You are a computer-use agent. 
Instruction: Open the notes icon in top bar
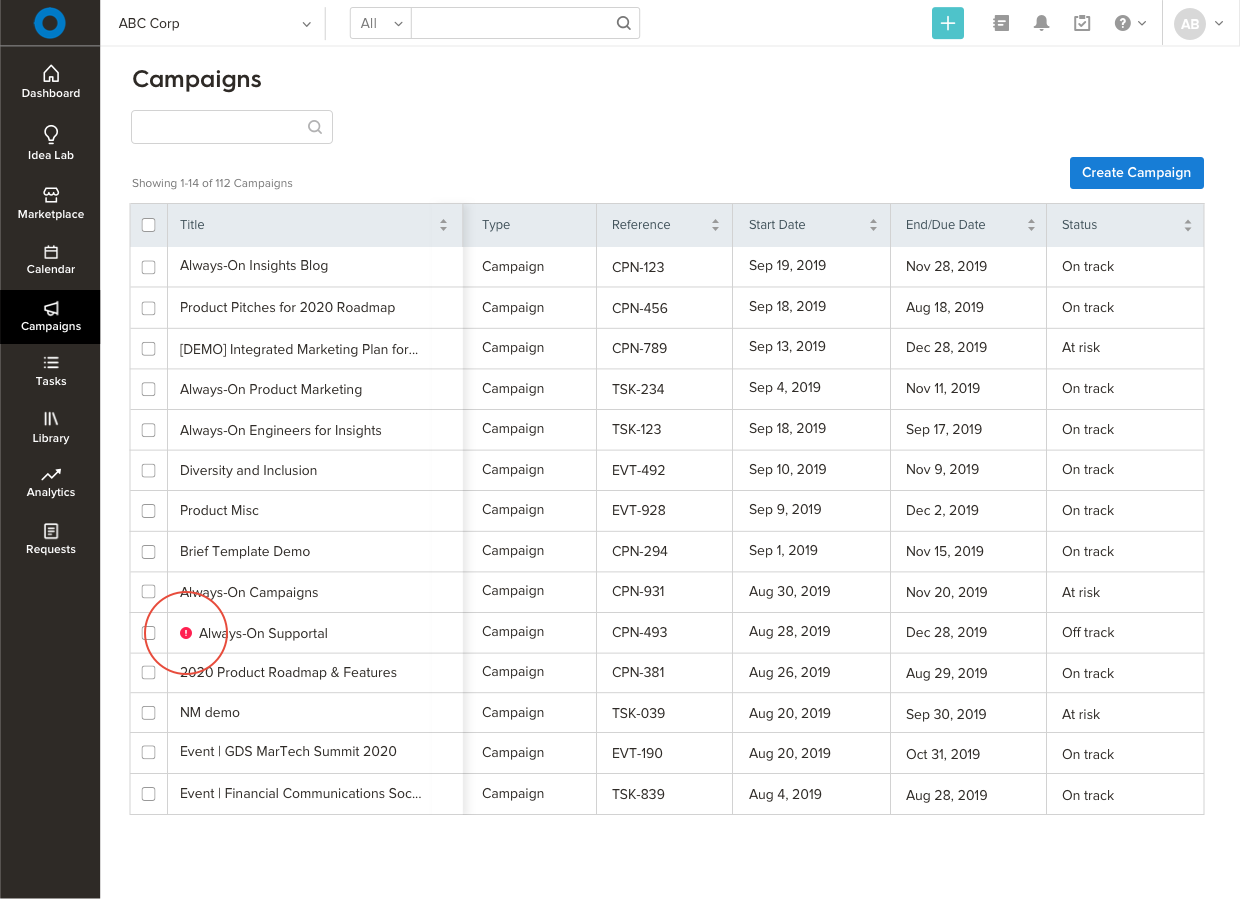click(x=1001, y=23)
